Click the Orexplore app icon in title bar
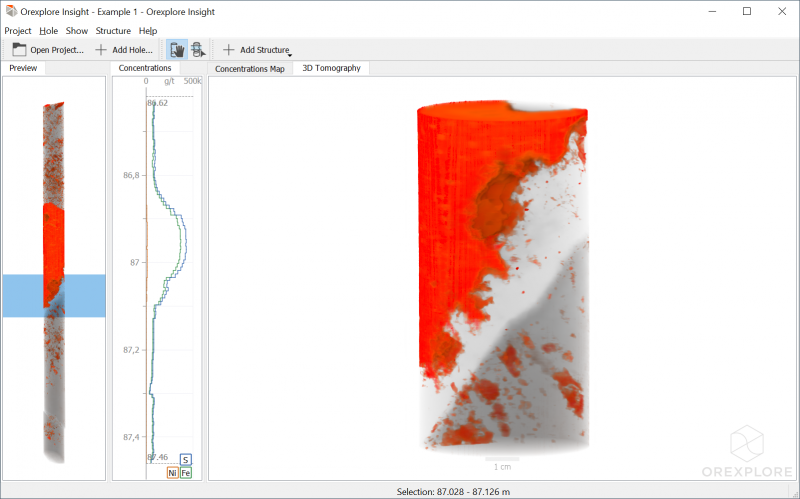This screenshot has width=800, height=499. coord(11,11)
